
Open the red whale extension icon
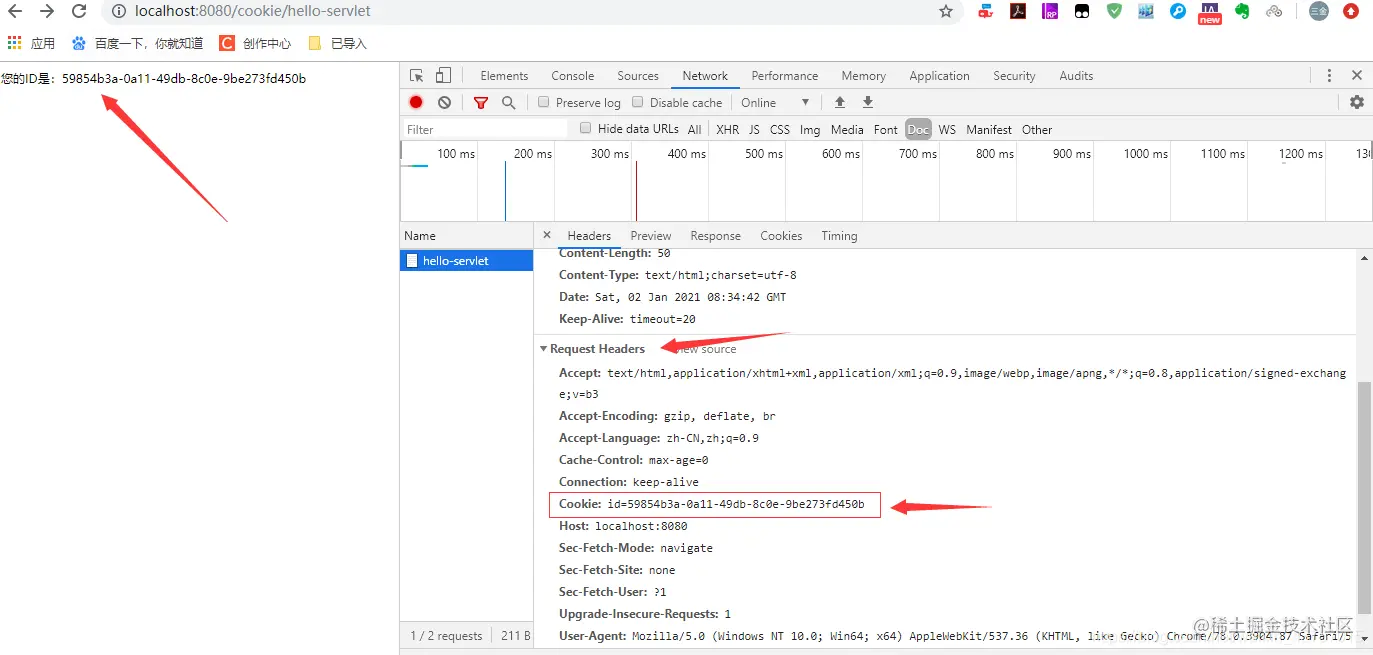(x=986, y=11)
